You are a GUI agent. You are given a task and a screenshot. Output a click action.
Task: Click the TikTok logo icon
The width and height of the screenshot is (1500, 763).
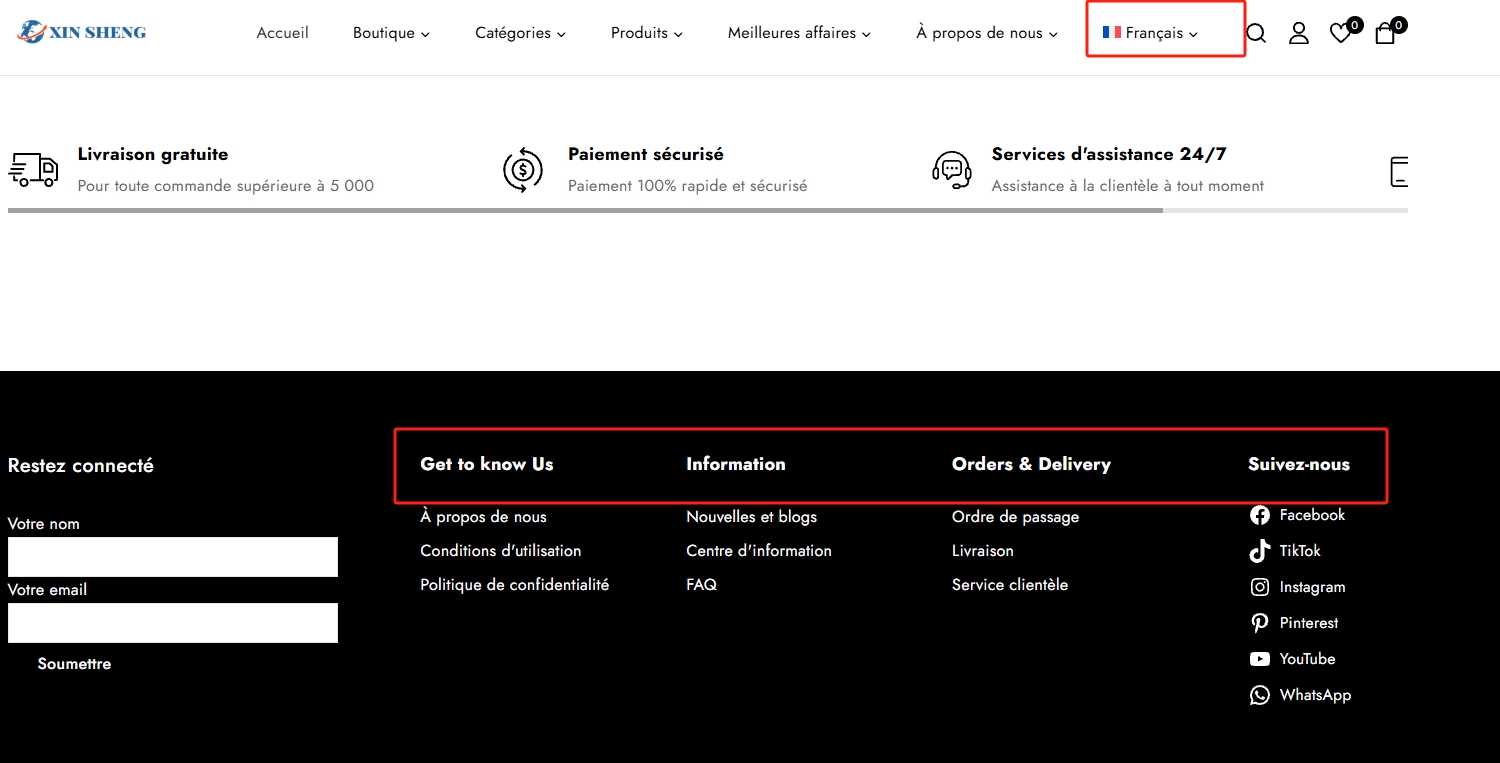(x=1260, y=551)
